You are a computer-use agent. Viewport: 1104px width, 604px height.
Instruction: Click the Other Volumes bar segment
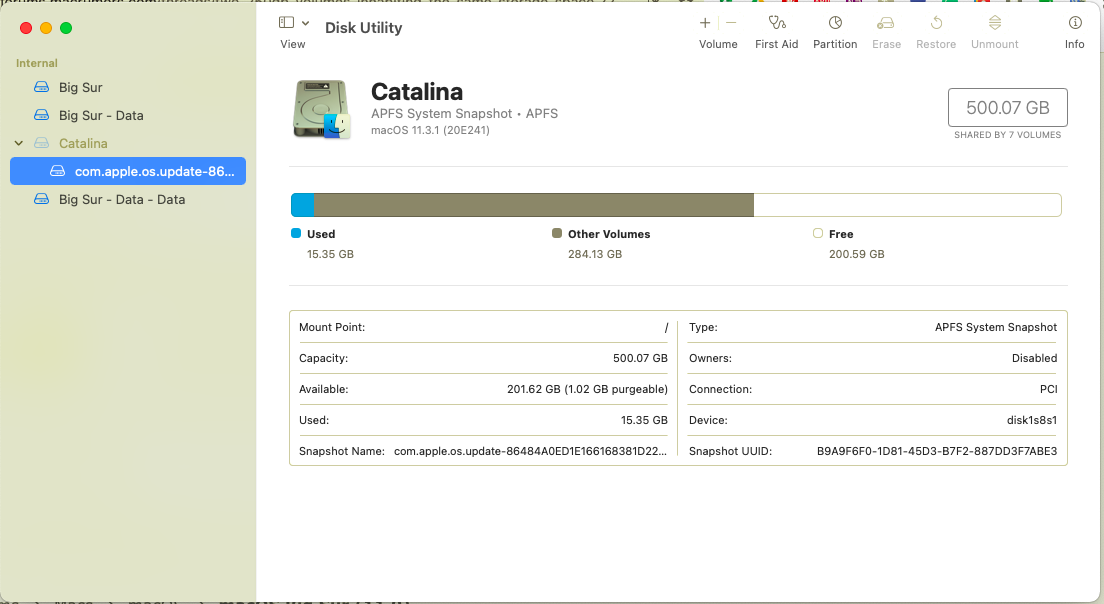point(534,205)
